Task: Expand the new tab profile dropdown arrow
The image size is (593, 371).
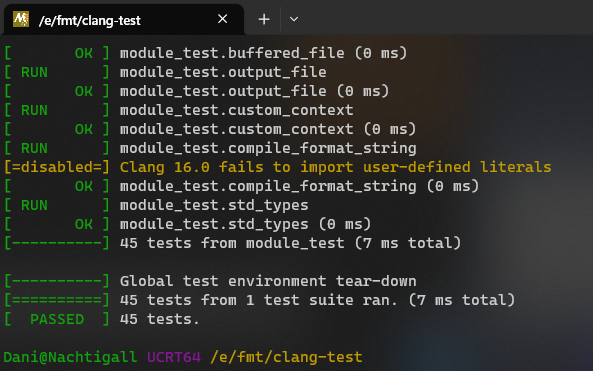Action: point(294,19)
